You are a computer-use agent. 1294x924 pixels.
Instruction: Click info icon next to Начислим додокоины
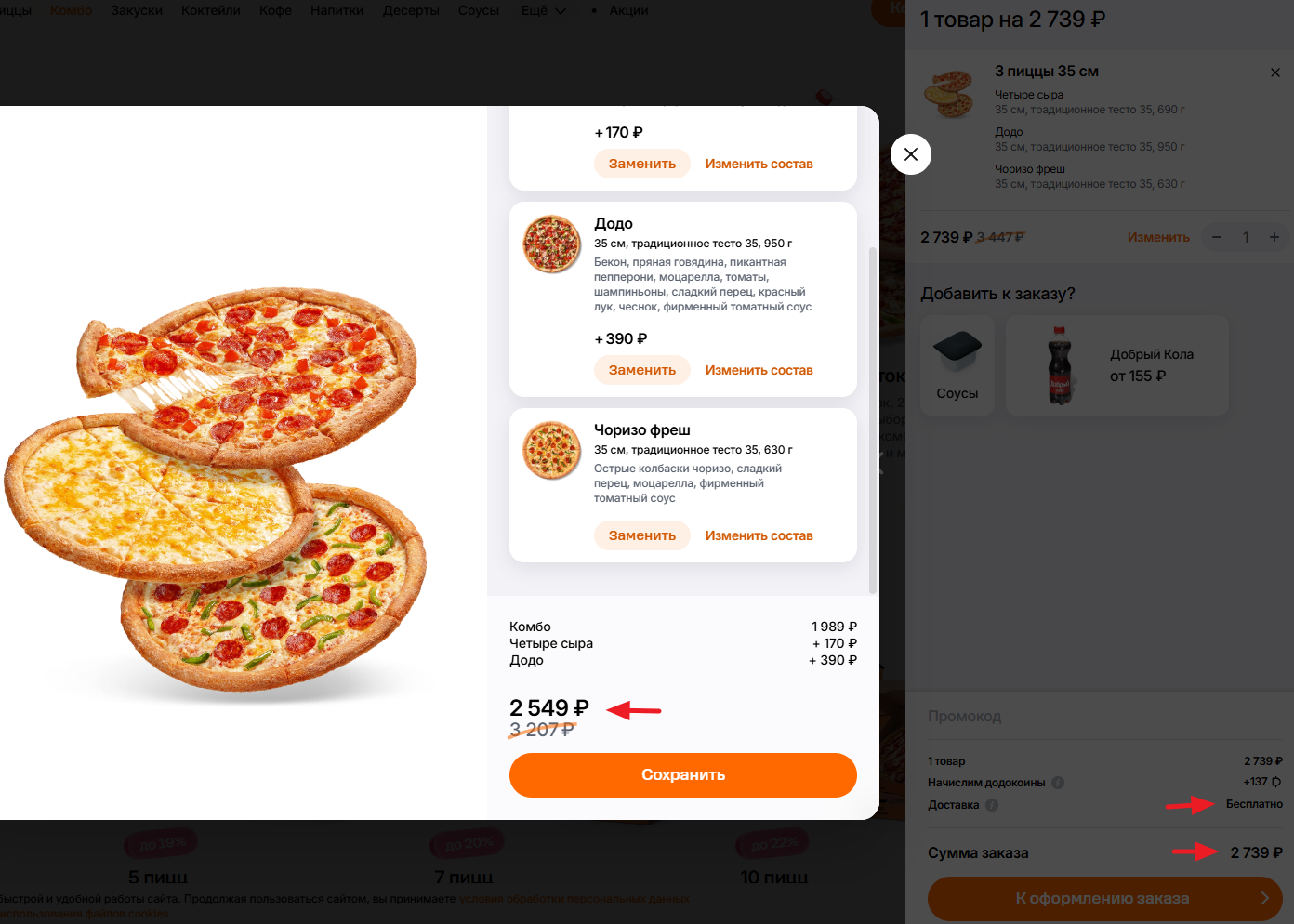(1058, 783)
